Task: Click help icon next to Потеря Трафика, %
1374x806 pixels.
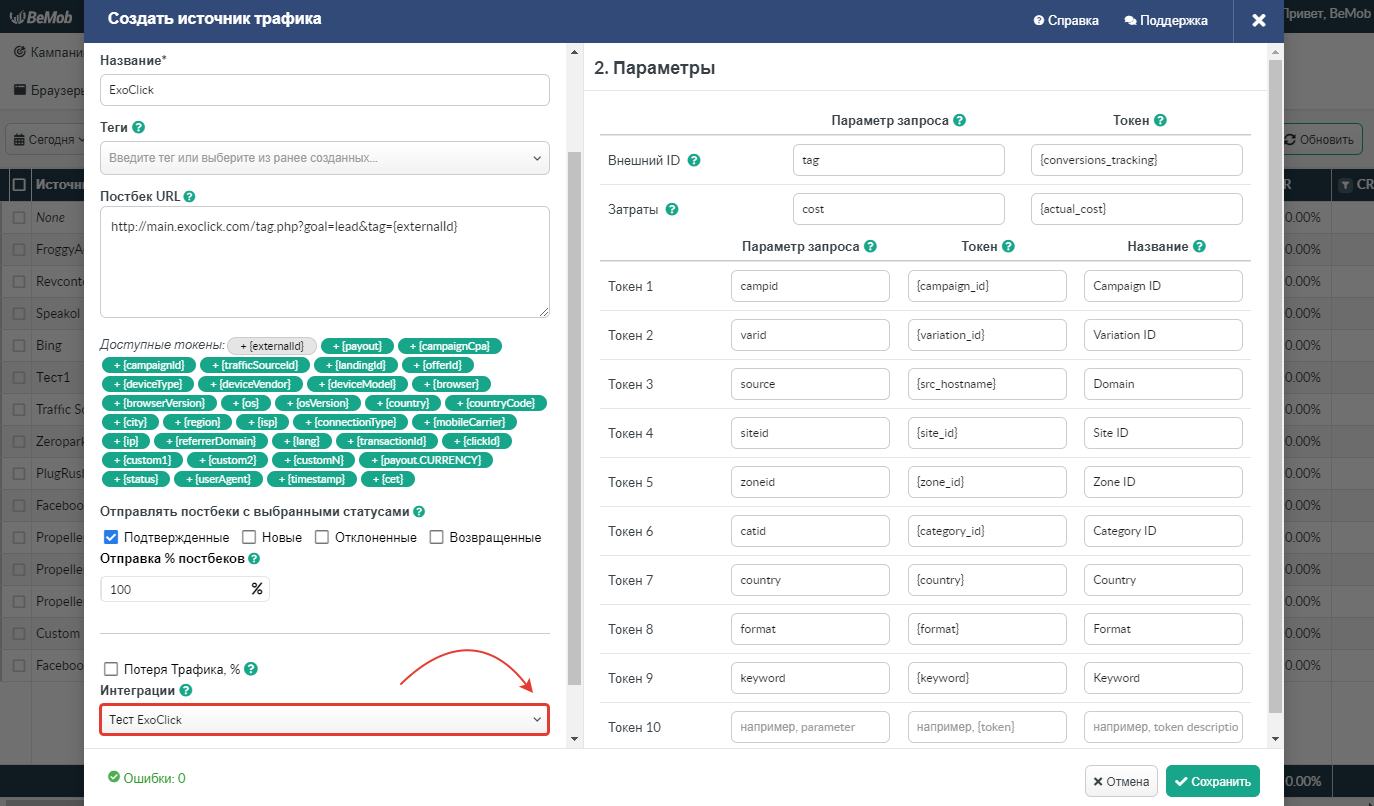Action: pos(251,669)
